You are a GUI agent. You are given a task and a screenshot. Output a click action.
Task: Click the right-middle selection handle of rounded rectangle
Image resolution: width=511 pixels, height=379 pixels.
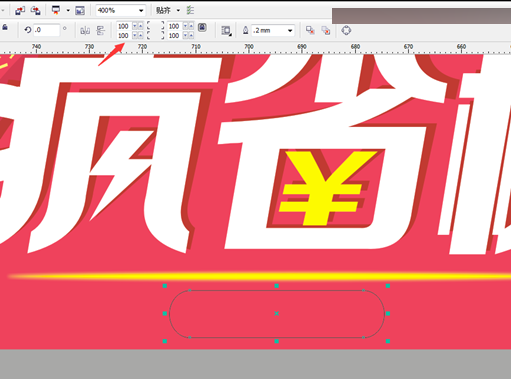[x=388, y=313]
